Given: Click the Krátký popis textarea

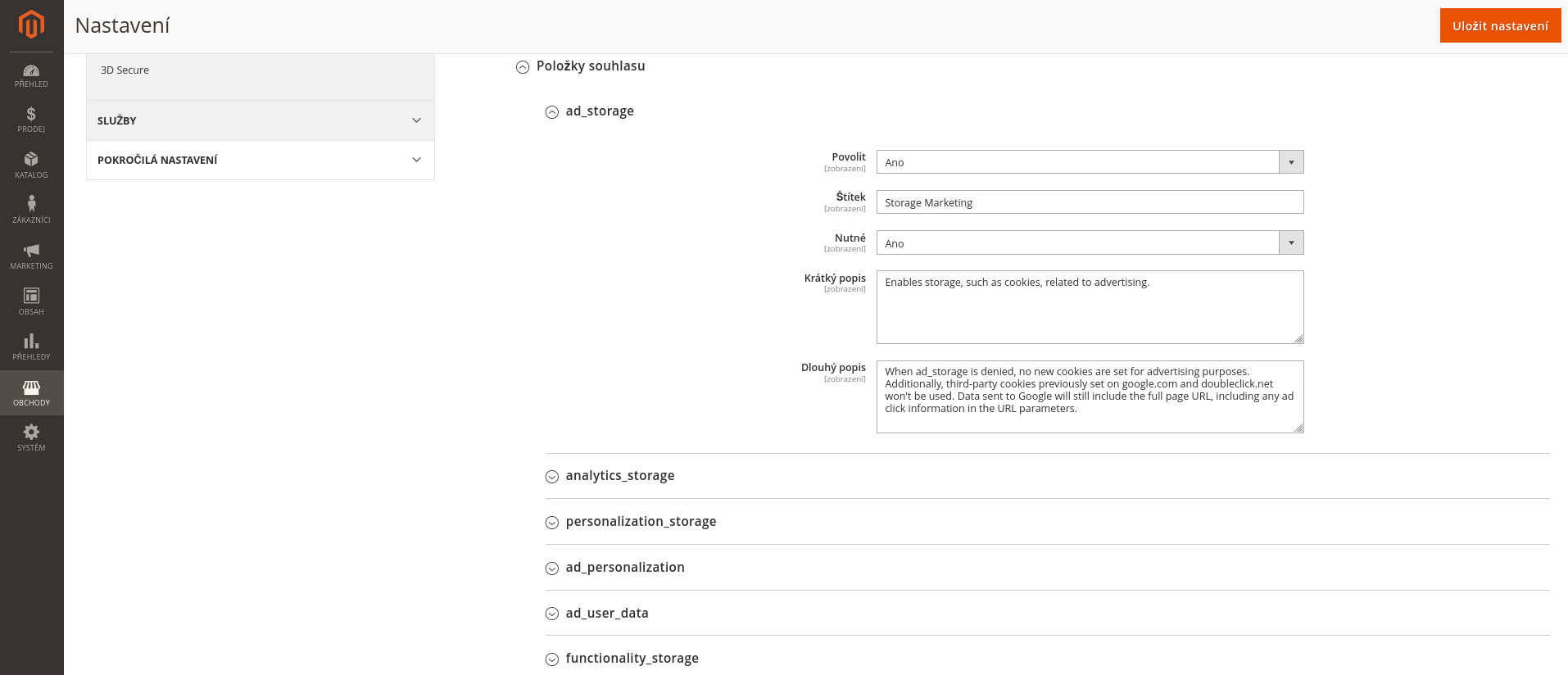Looking at the screenshot, I should 1090,307.
